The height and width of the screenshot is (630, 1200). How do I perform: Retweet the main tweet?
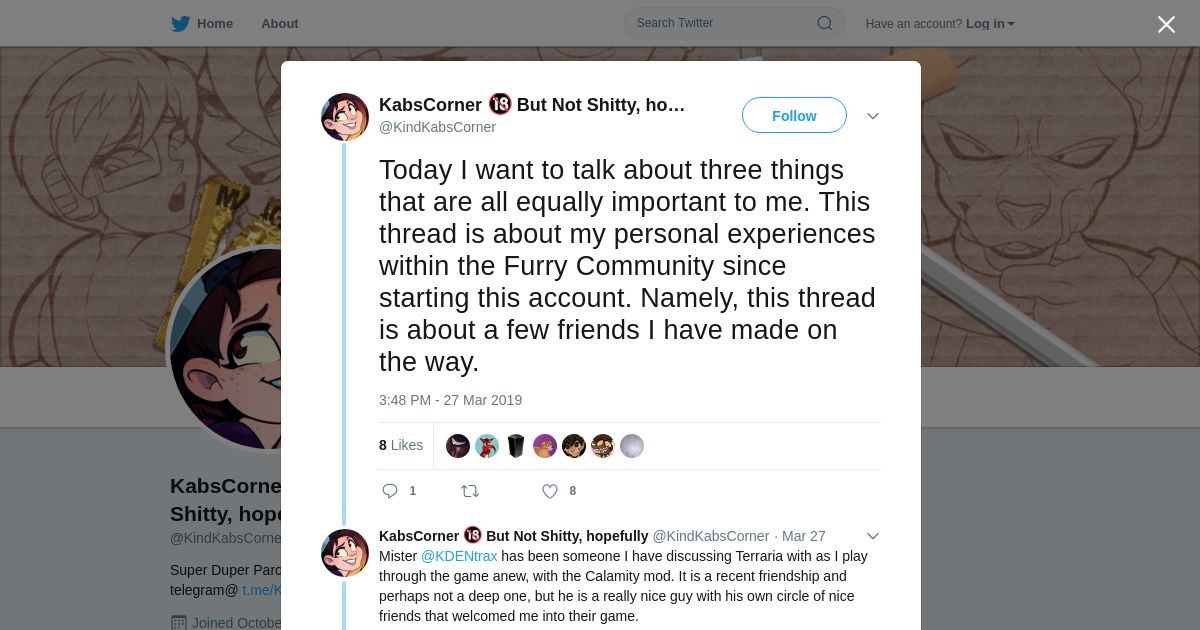point(470,491)
